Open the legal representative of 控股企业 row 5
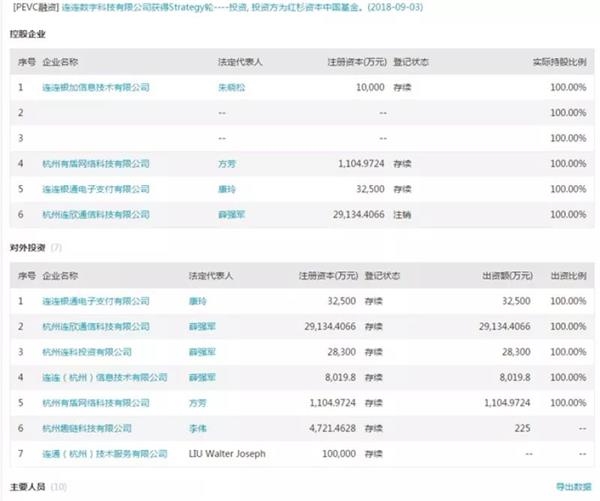Viewport: 600px width, 501px height. click(x=227, y=189)
